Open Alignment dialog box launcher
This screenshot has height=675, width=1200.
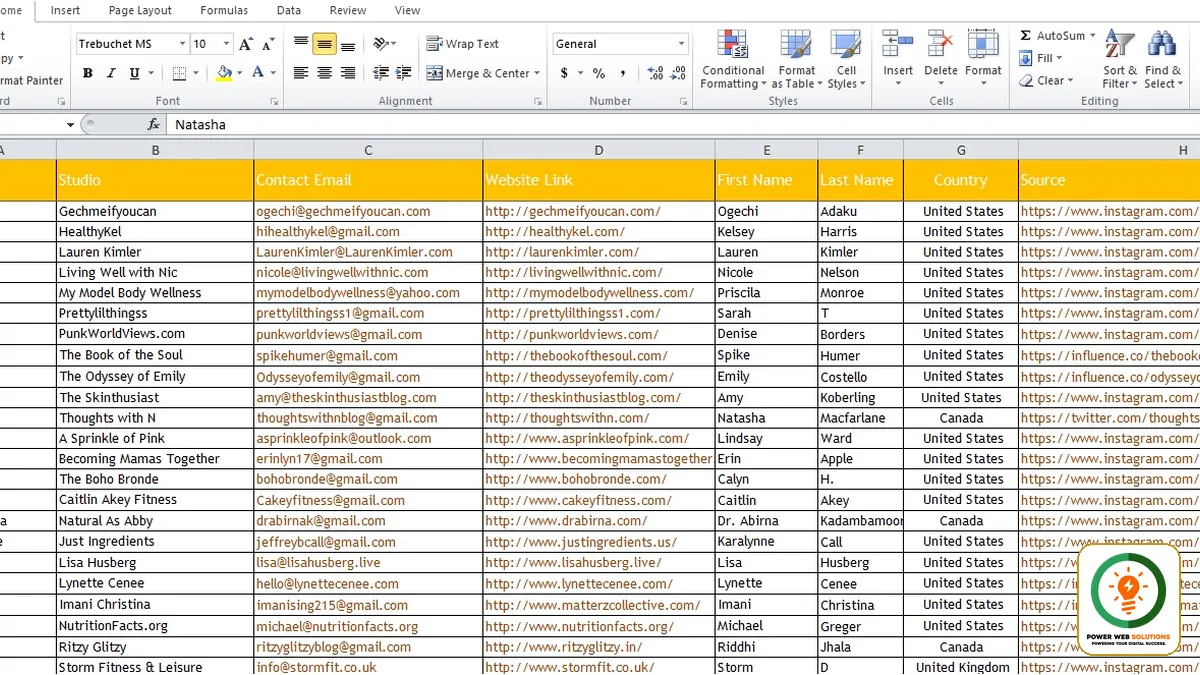(x=538, y=101)
